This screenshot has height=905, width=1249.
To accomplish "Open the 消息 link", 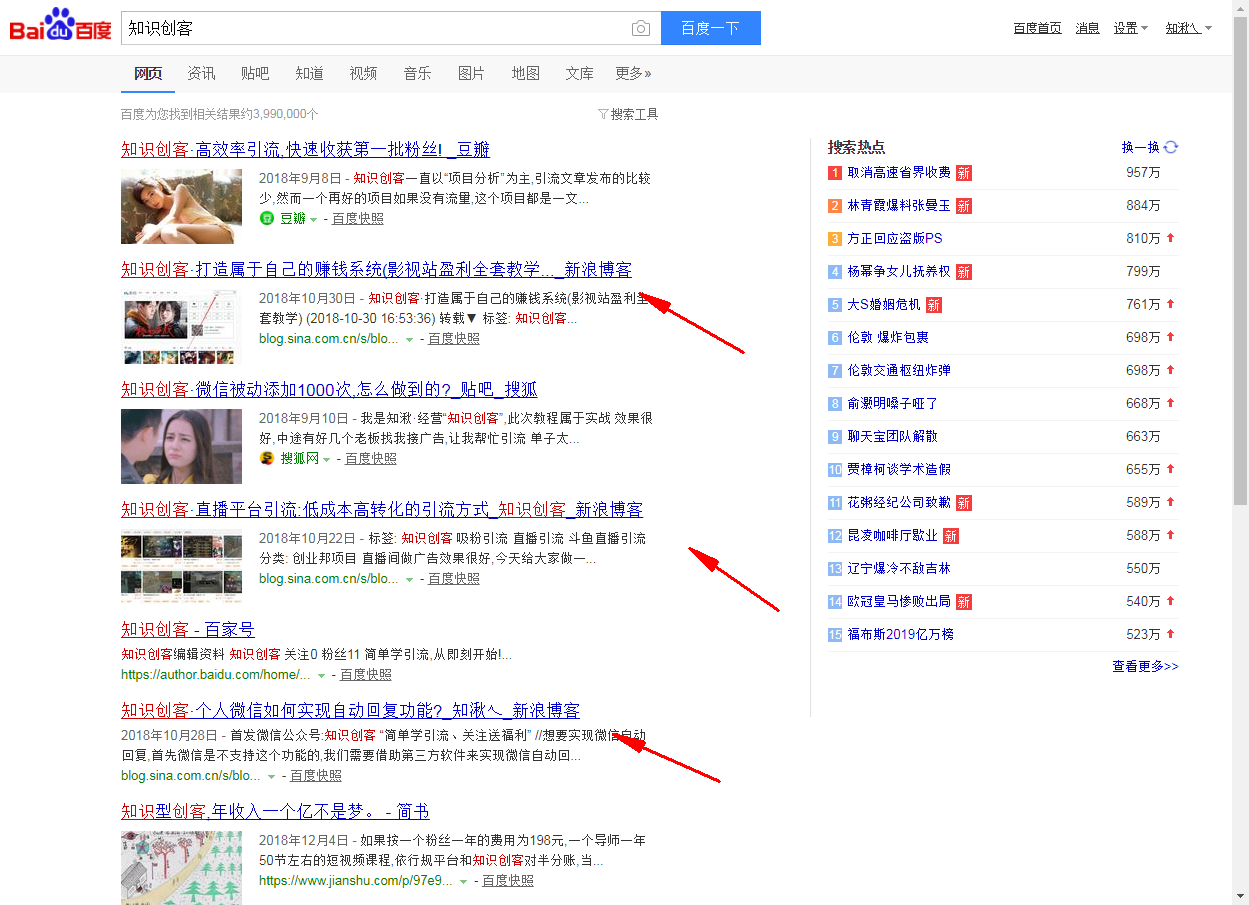I will 1087,28.
